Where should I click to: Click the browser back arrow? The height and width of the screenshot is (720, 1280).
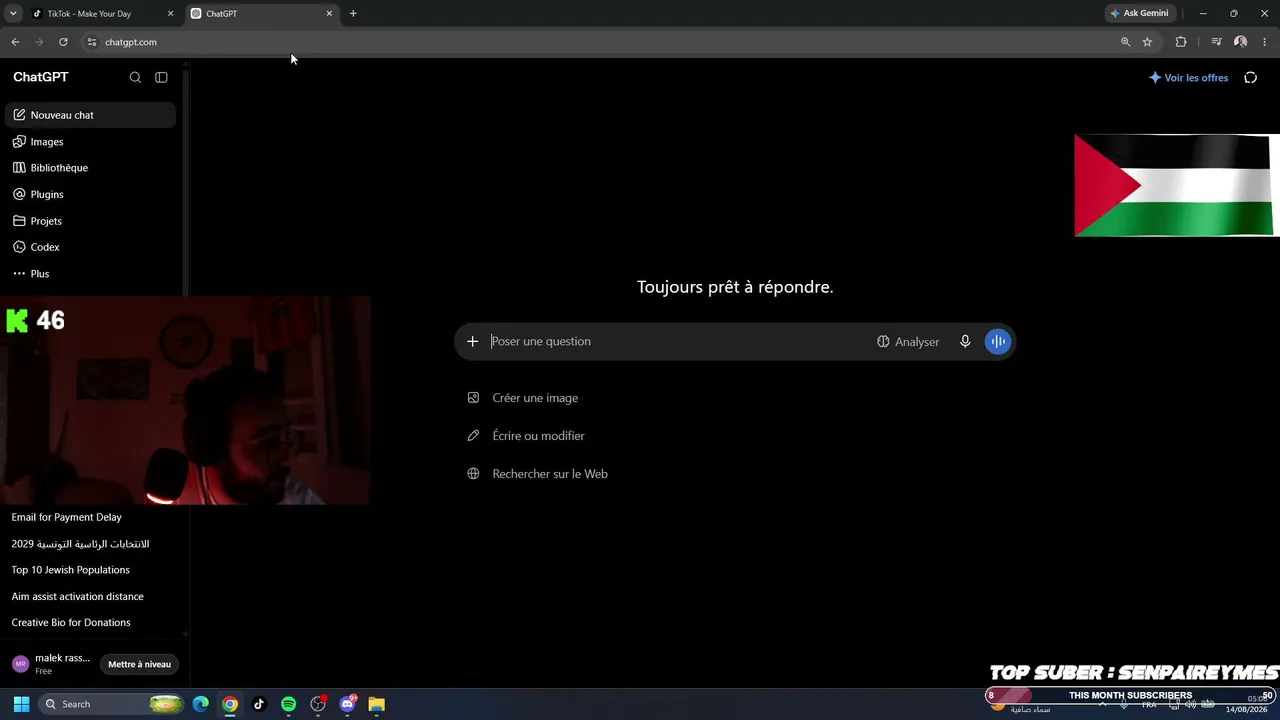coord(15,42)
